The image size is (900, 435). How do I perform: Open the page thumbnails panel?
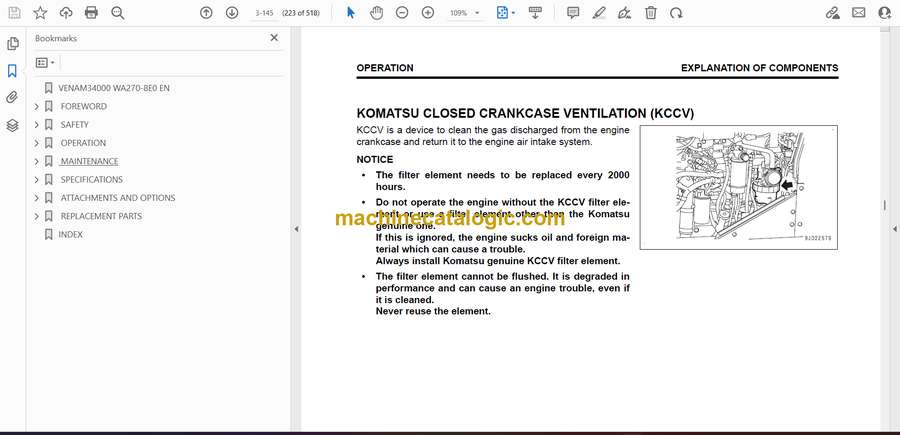point(13,44)
